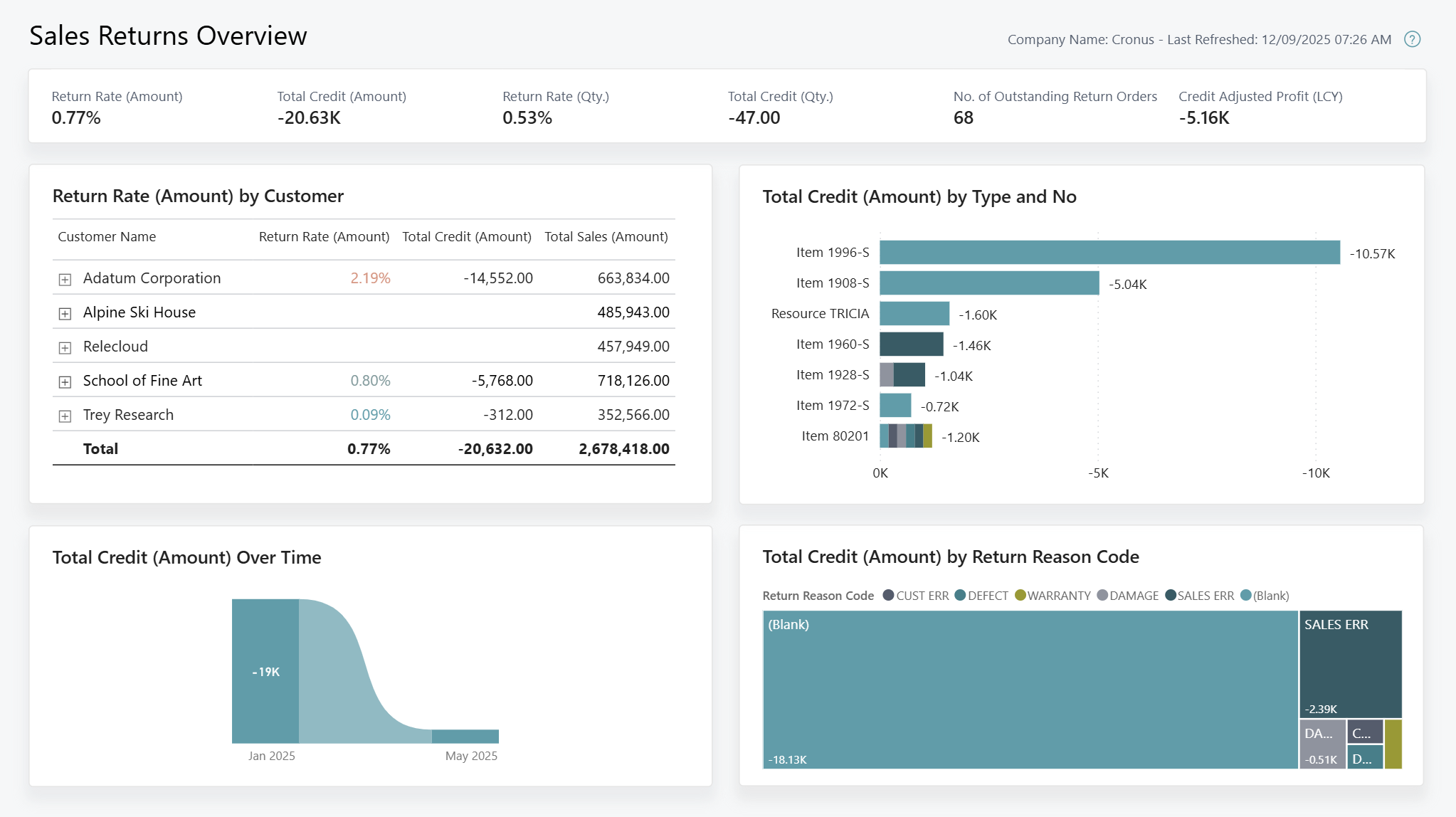
Task: Expand the Adatum Corporation row
Action: click(65, 279)
